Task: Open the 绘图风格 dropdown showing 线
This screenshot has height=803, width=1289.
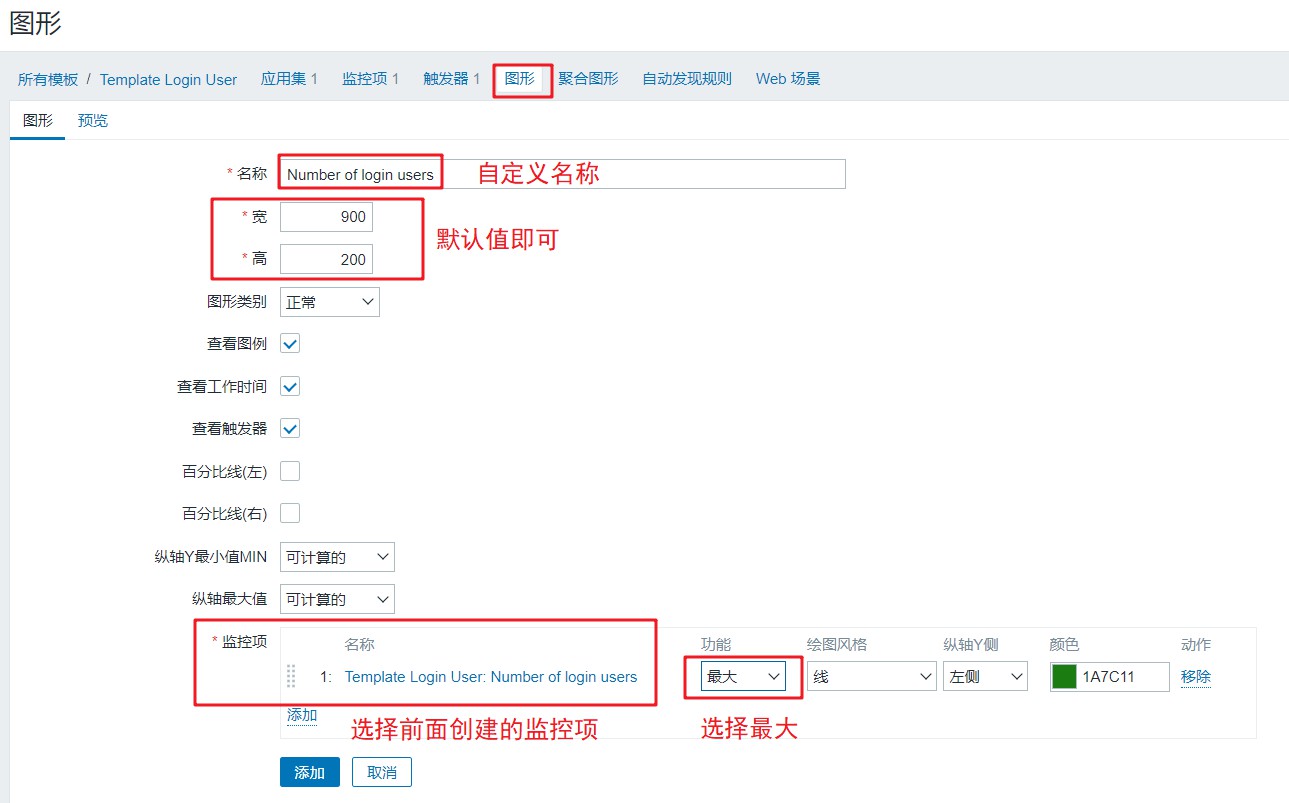Action: pyautogui.click(x=871, y=677)
